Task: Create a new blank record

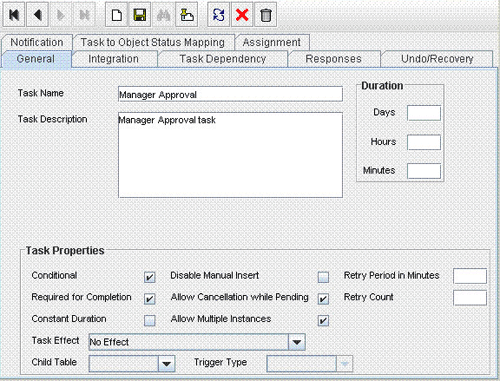Action: pyautogui.click(x=116, y=15)
